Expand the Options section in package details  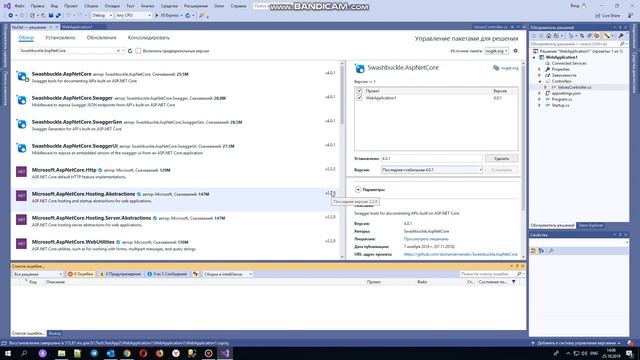[x=358, y=190]
